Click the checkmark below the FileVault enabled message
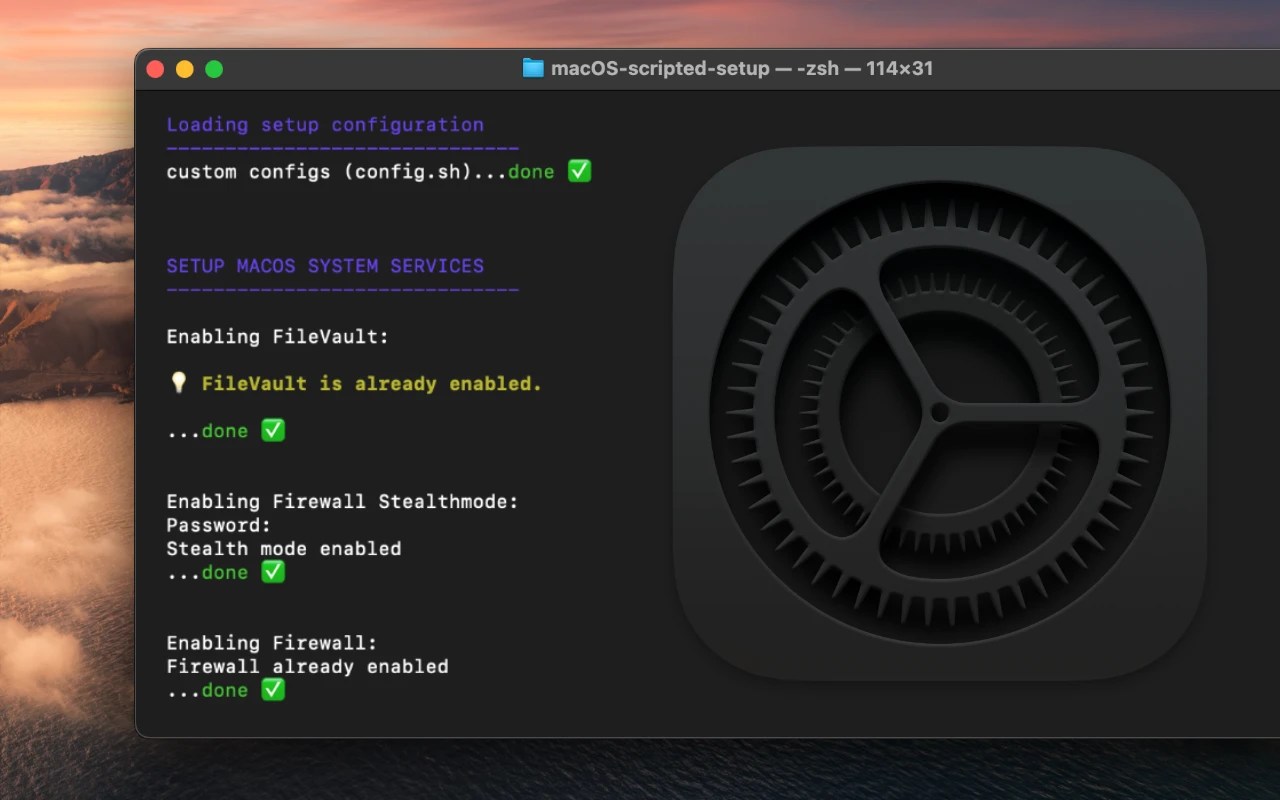Viewport: 1280px width, 800px height. pos(273,430)
